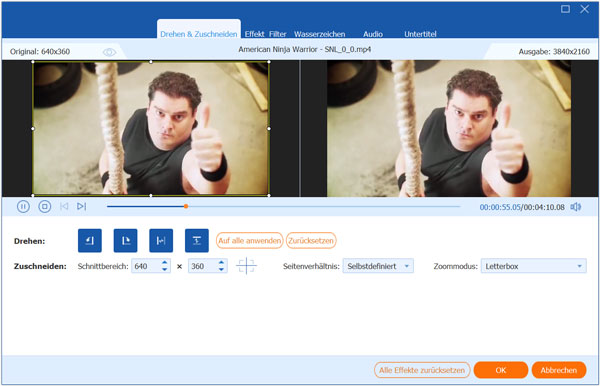
Task: Click Alle Effekte zurücksetzen
Action: tap(422, 370)
